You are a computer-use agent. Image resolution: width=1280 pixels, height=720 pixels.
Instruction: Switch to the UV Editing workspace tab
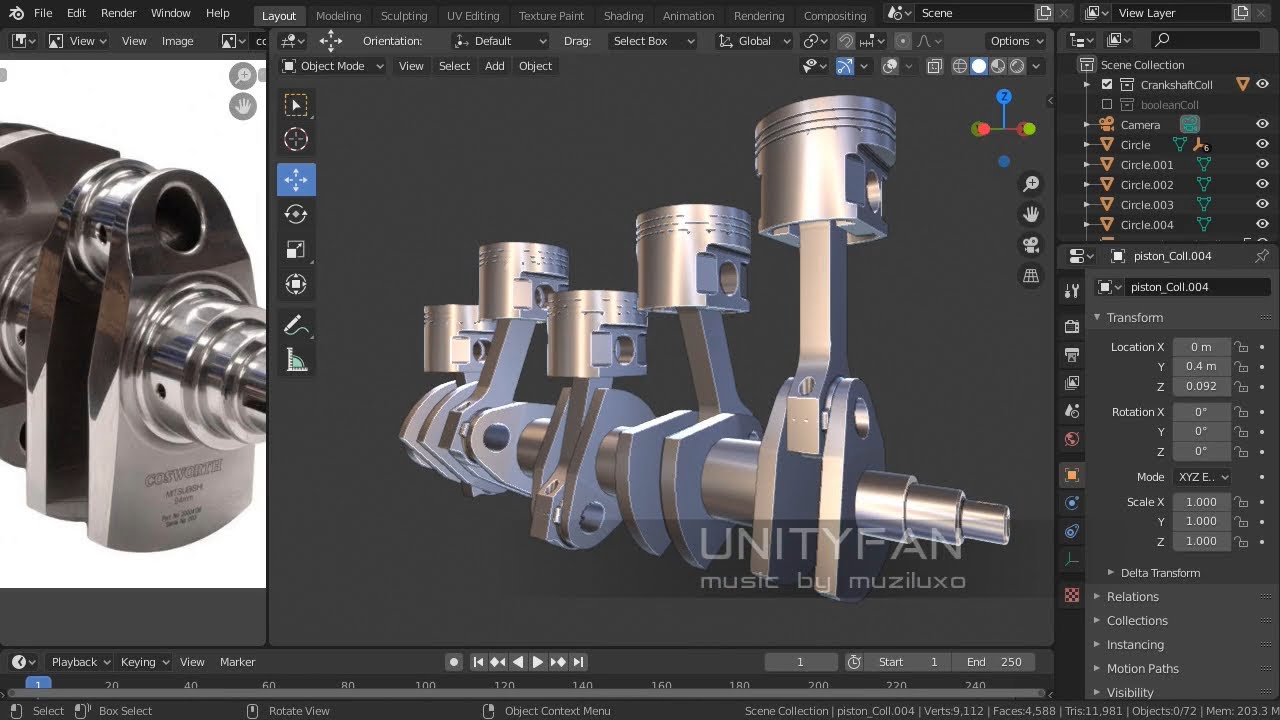pos(473,16)
